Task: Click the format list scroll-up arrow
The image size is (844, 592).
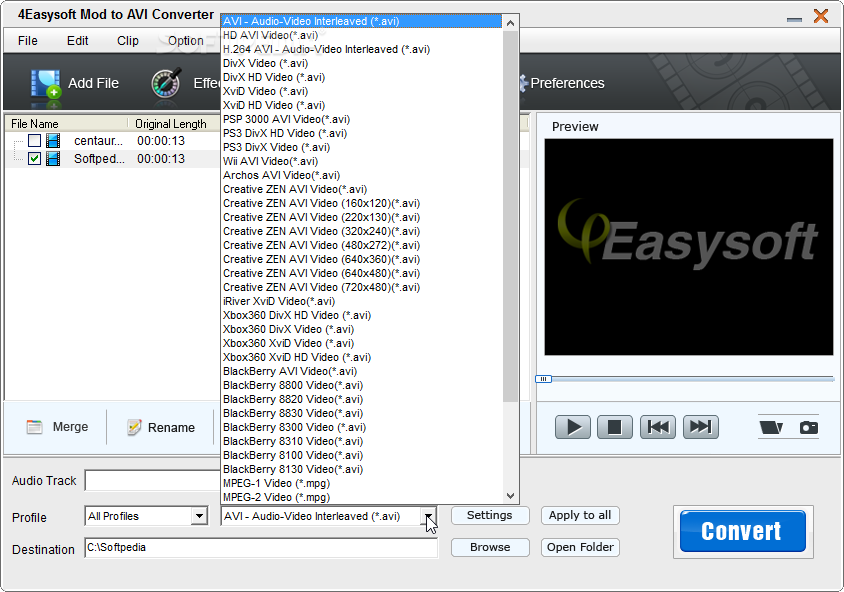Action: (510, 23)
